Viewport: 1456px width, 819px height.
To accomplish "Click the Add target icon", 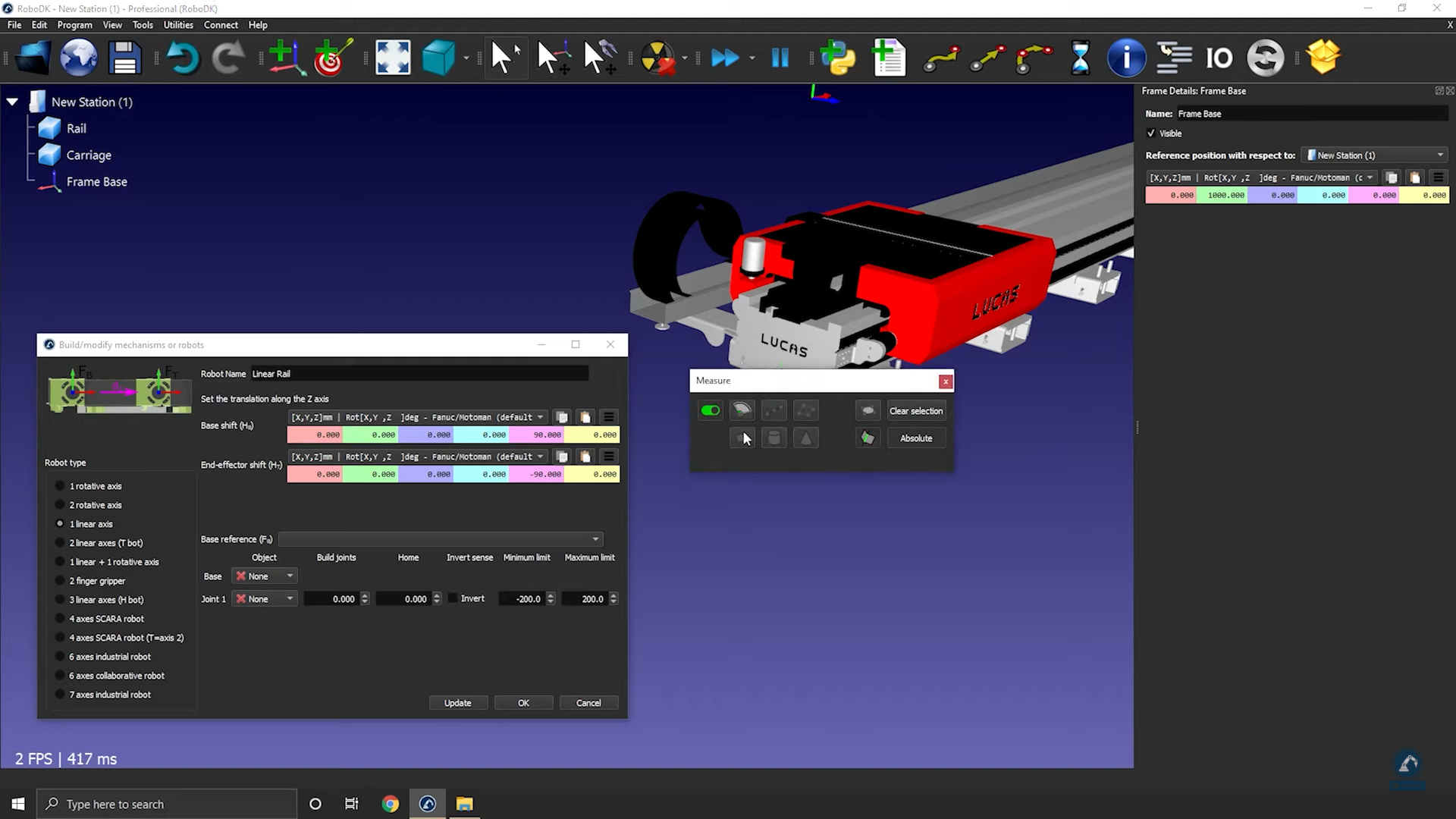I will tap(332, 58).
